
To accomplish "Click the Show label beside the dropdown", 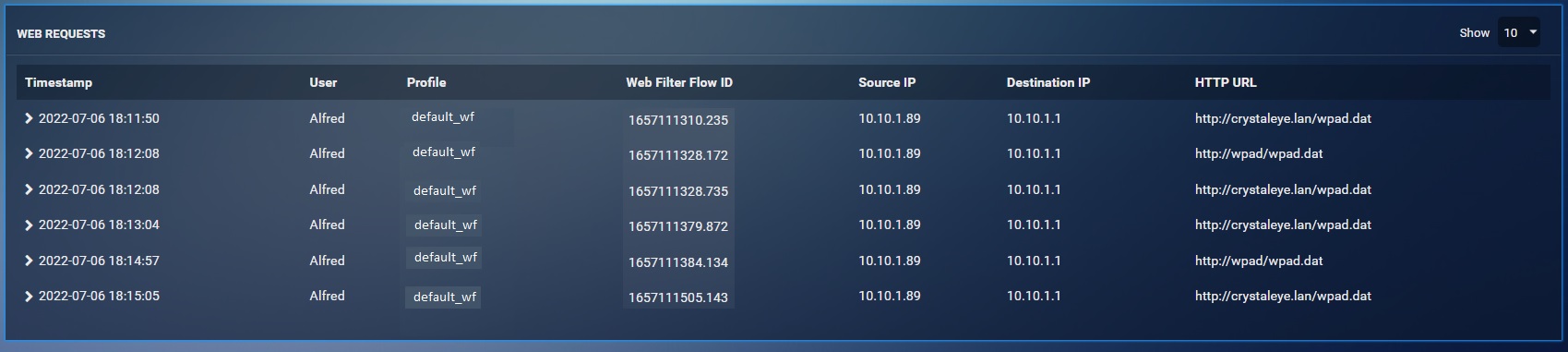I will click(x=1474, y=32).
